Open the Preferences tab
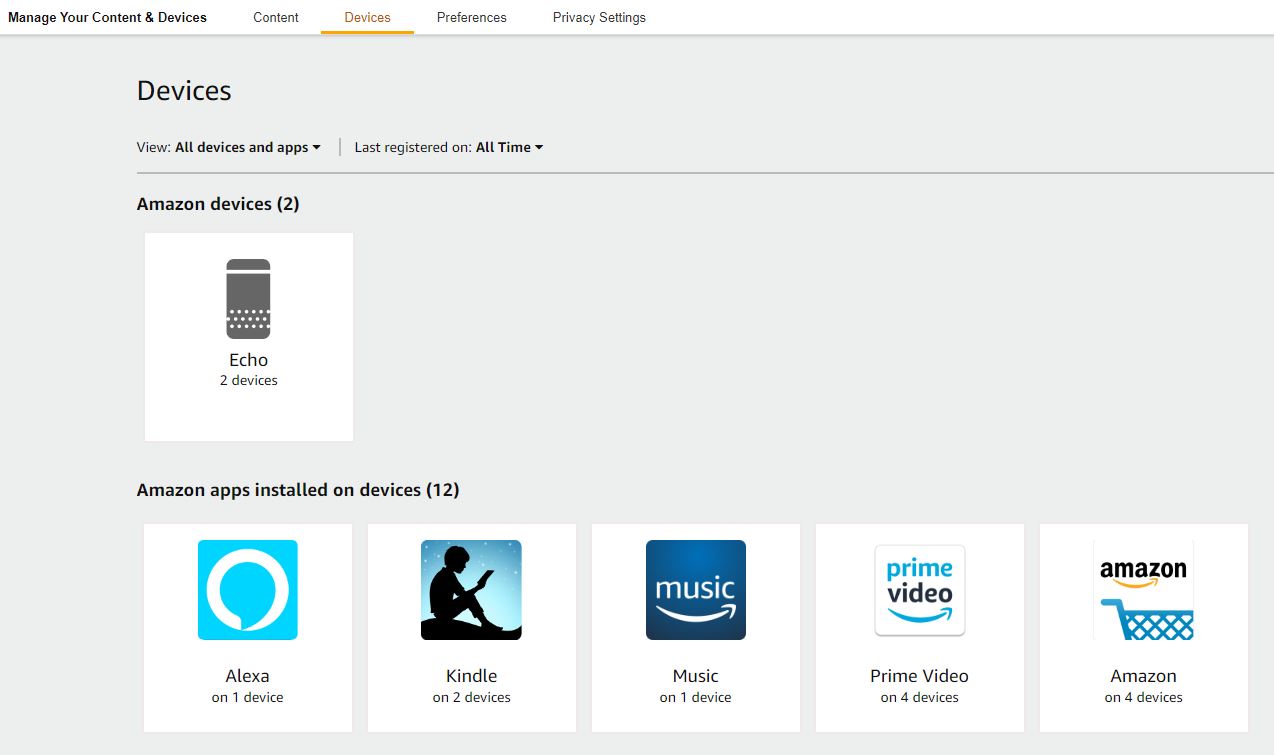This screenshot has height=755, width=1274. 472,17
